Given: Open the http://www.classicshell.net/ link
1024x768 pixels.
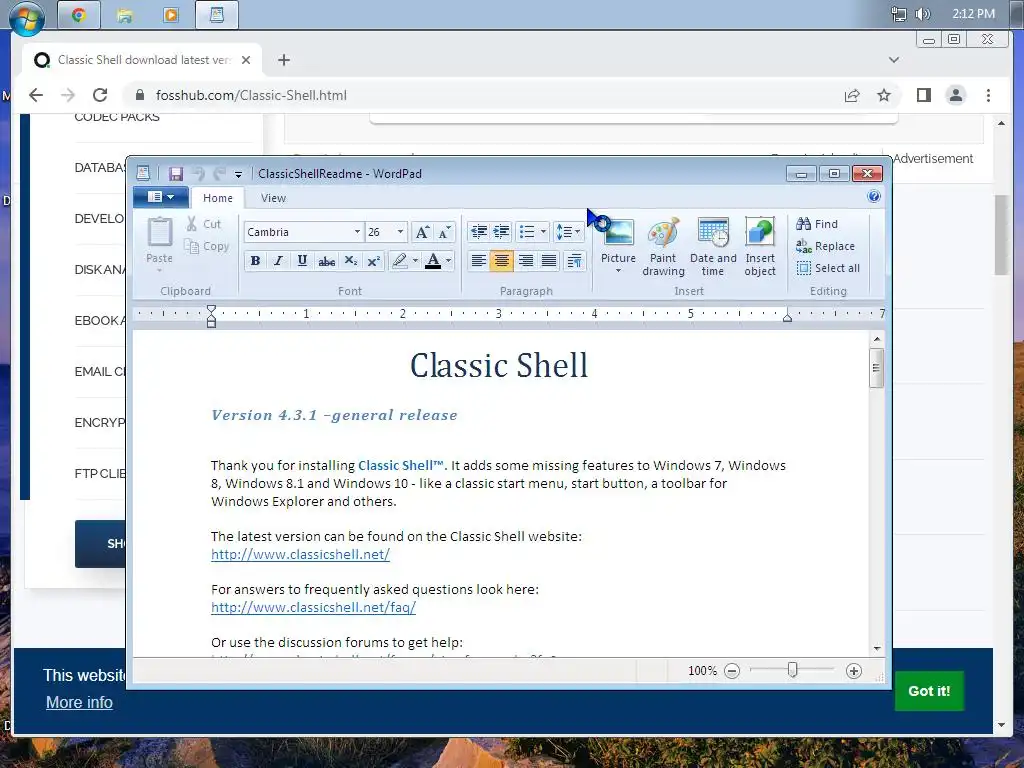Looking at the screenshot, I should coord(300,554).
